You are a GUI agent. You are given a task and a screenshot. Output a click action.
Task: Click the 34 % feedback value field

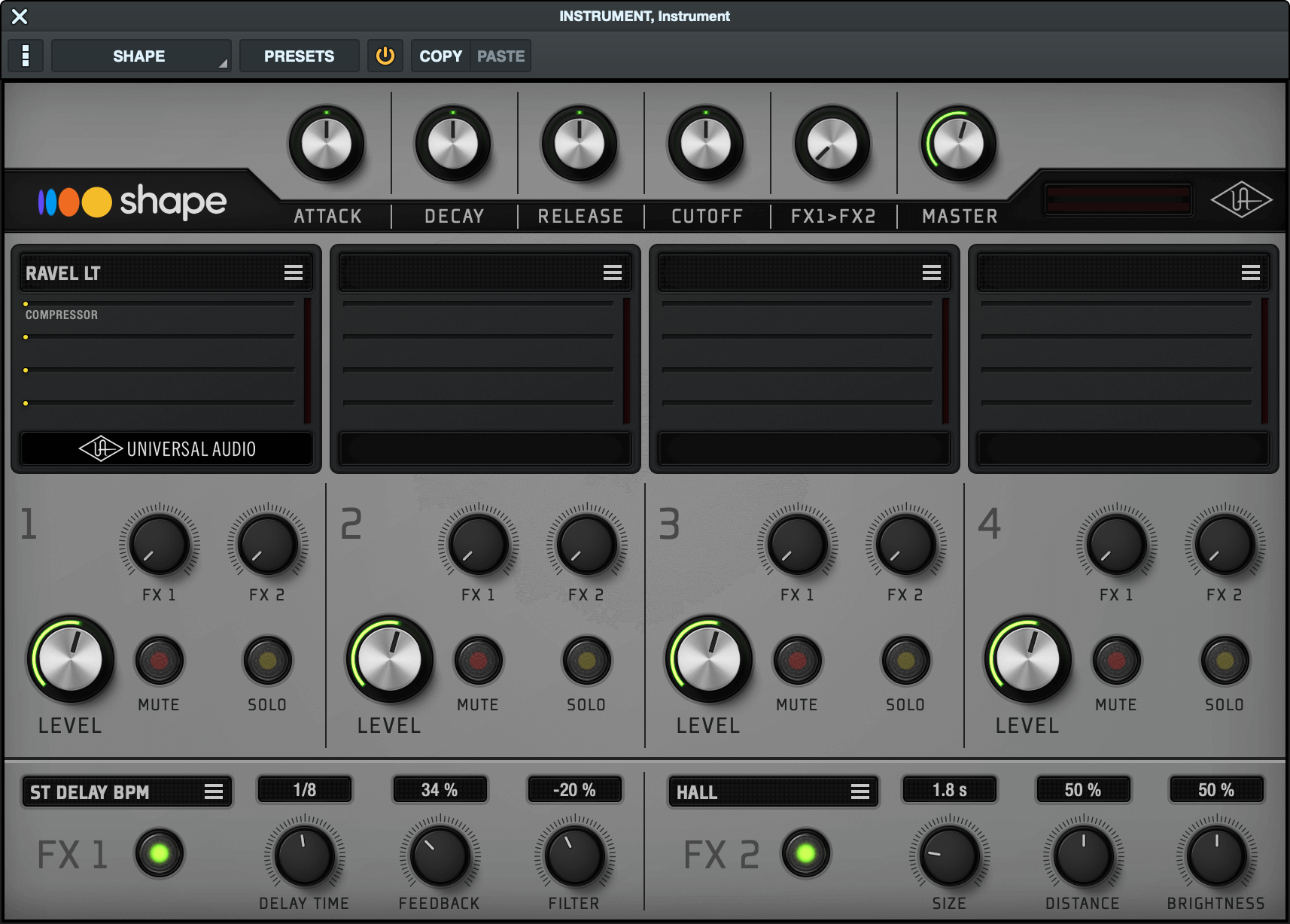(440, 790)
